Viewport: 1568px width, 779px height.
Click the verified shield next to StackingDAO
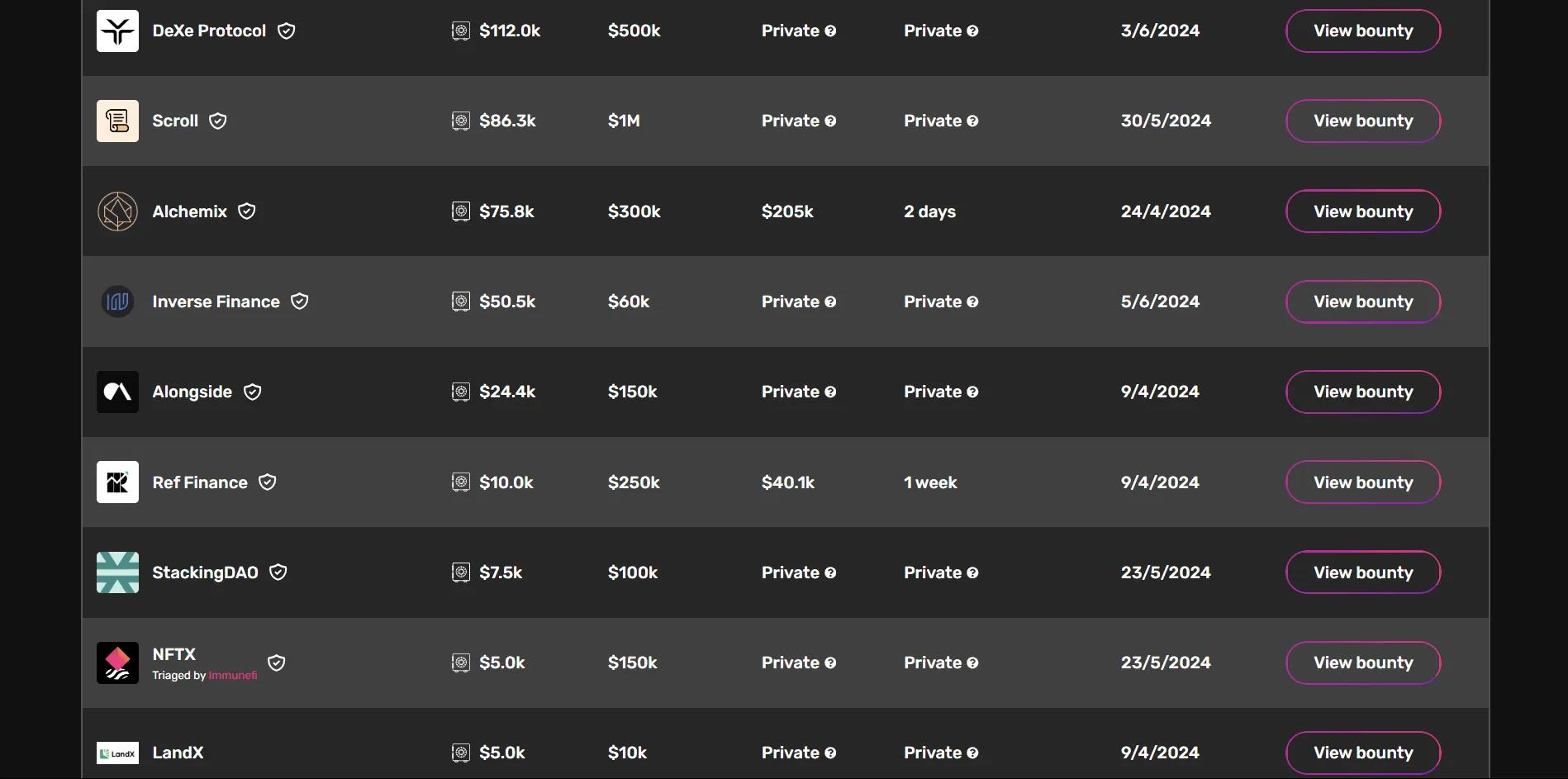[278, 572]
